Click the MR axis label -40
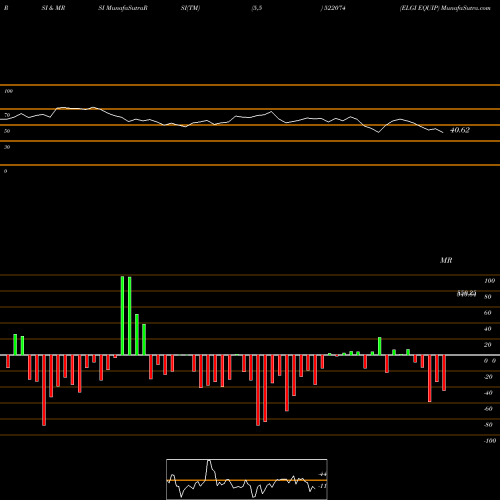Image resolution: width=500 pixels, height=500 pixels. [488, 393]
